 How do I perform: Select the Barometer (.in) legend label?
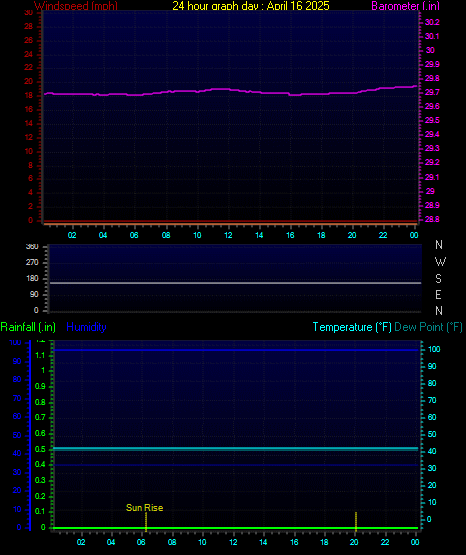[405, 5]
